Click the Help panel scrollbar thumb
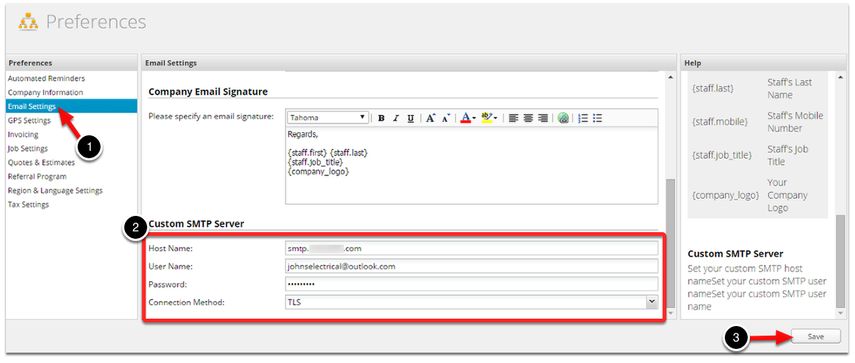Screen dimensions: 855x363 pos(840,261)
